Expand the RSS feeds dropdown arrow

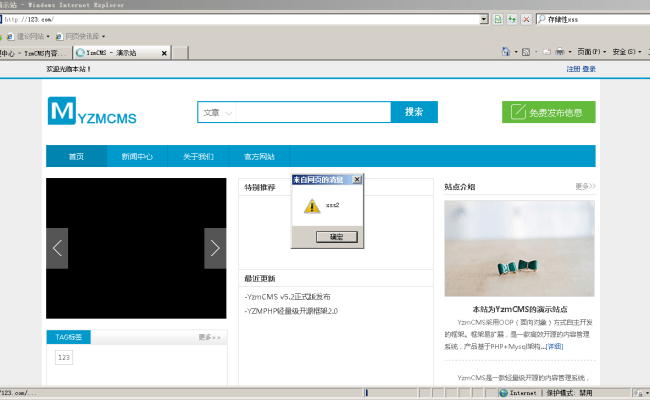pyautogui.click(x=536, y=52)
